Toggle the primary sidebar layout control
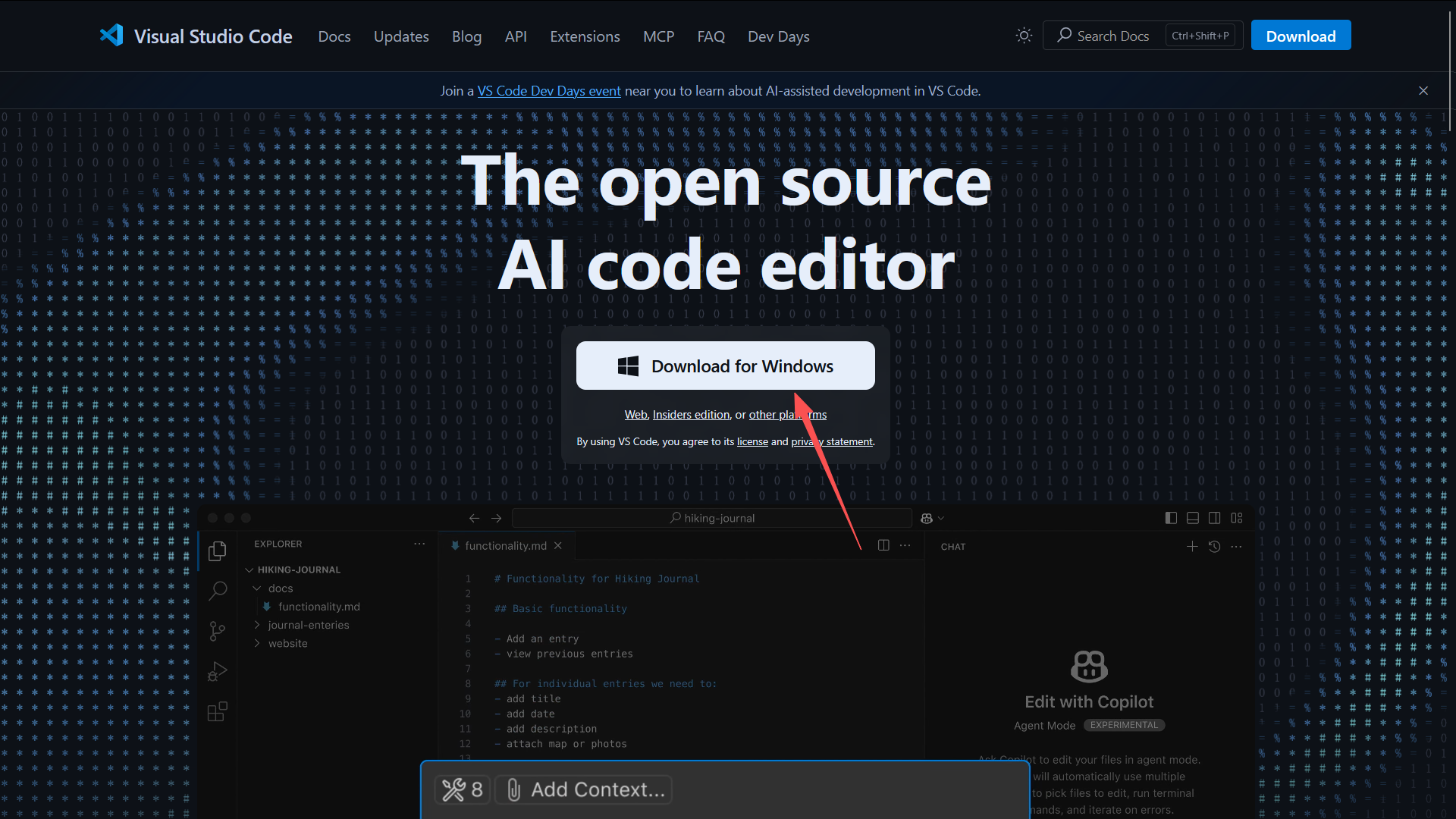Viewport: 1456px width, 819px height. coord(1170,518)
